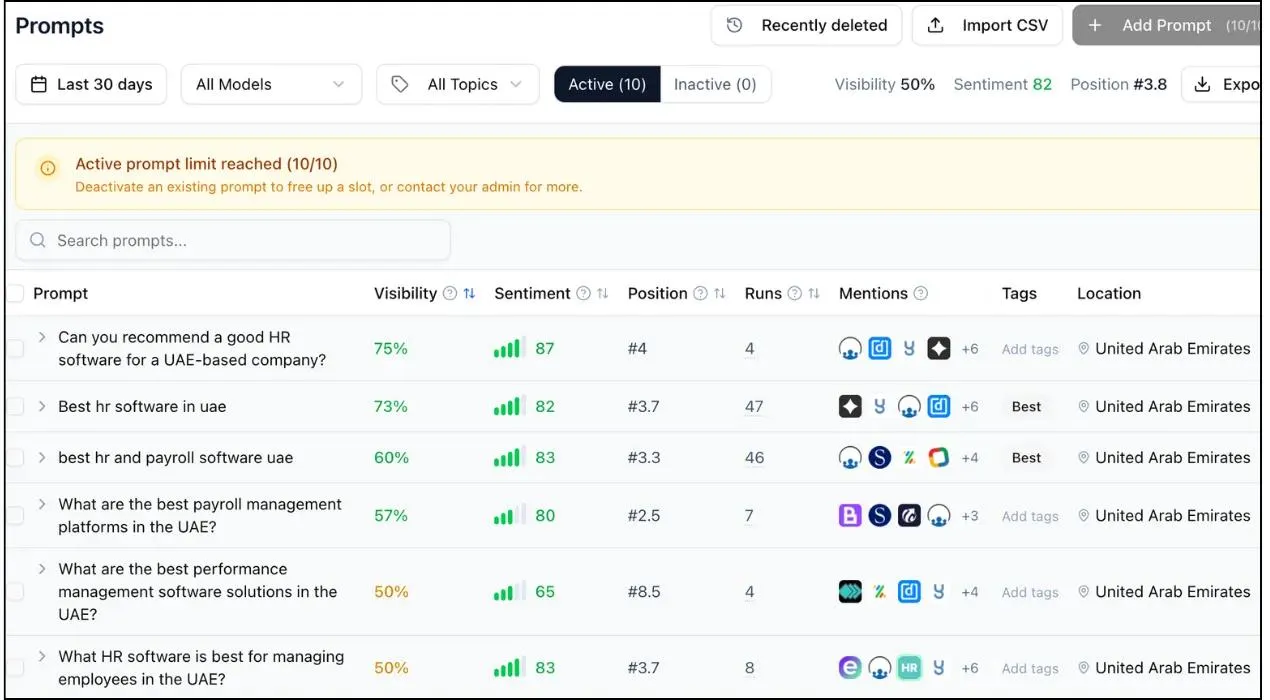Switch to the Active (10) tab
The width and height of the screenshot is (1270, 700).
click(x=607, y=85)
